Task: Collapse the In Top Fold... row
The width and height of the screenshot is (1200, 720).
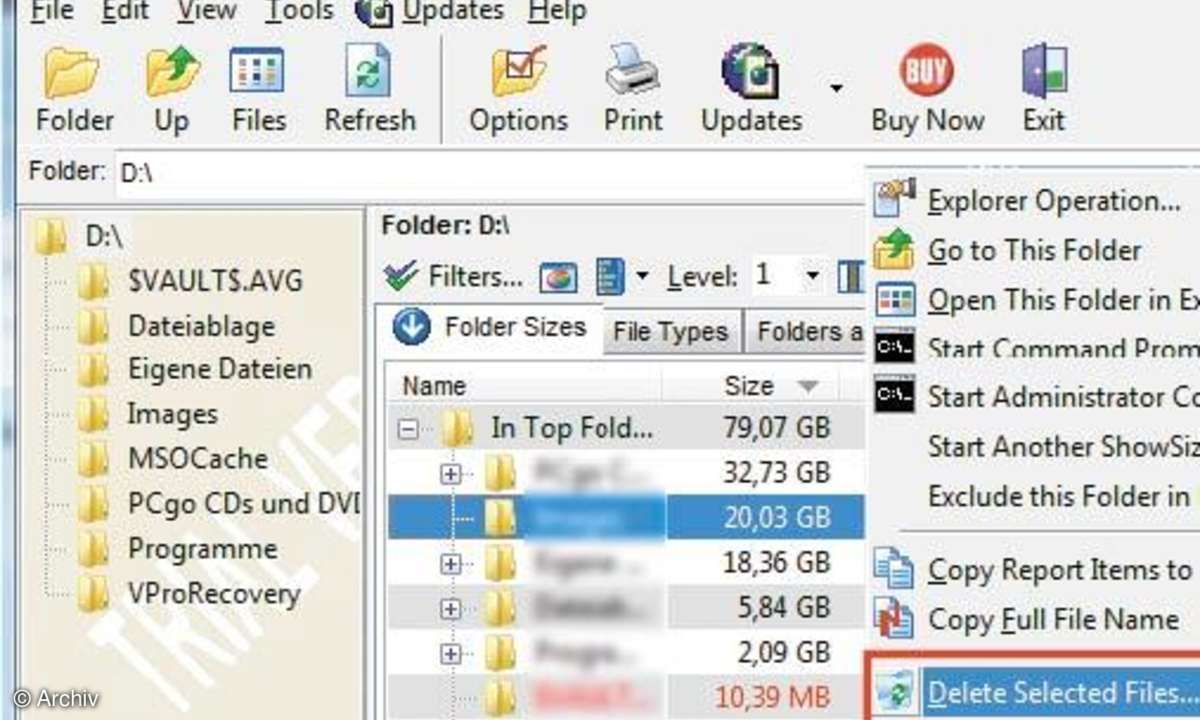Action: (407, 430)
